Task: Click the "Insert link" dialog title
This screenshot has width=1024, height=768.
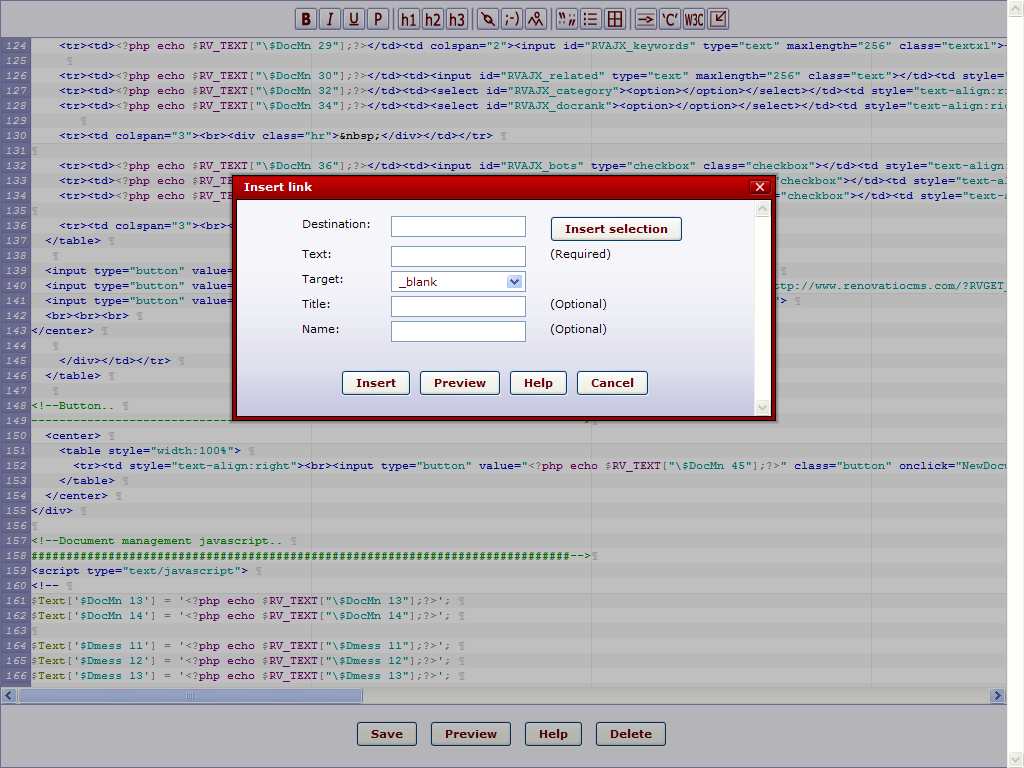Action: 278,187
